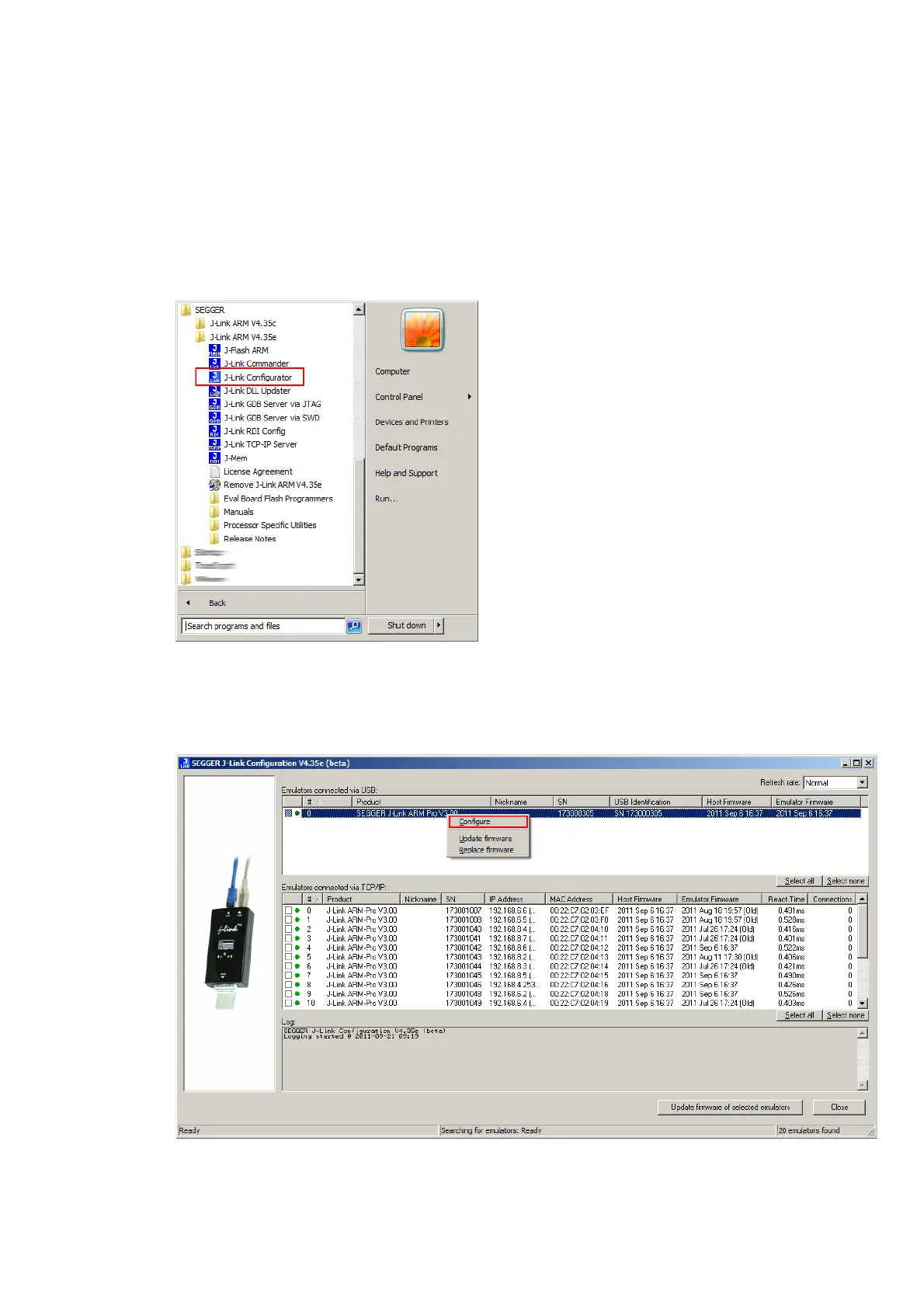Screen dimensions: 924x1308
Task: Choose Configure from the context menu
Action: (488, 822)
